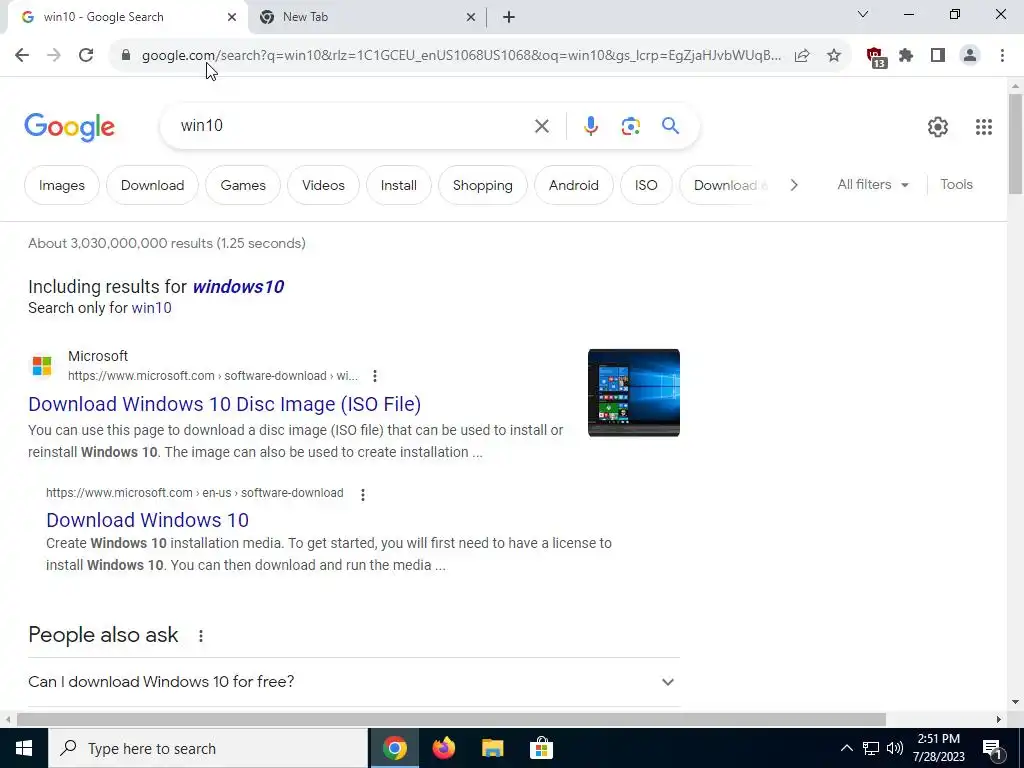Image resolution: width=1024 pixels, height=768 pixels.
Task: Reload the page with the refresh icon
Action: pyautogui.click(x=86, y=56)
